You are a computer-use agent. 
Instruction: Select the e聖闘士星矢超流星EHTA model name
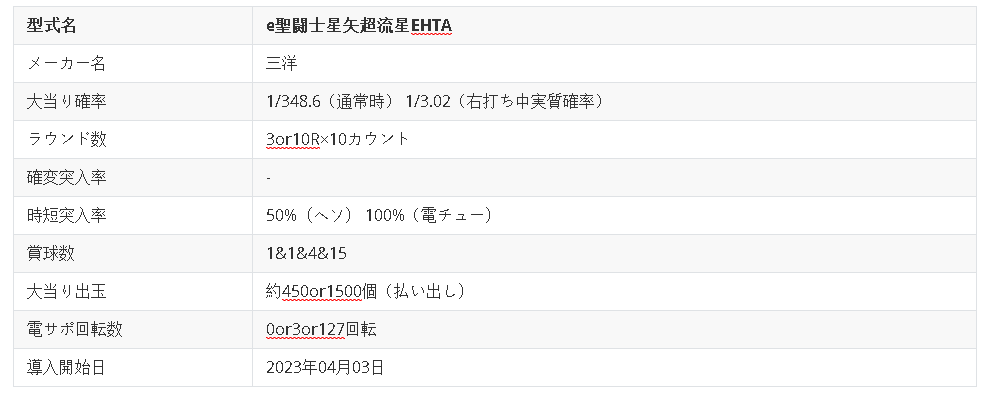(359, 26)
